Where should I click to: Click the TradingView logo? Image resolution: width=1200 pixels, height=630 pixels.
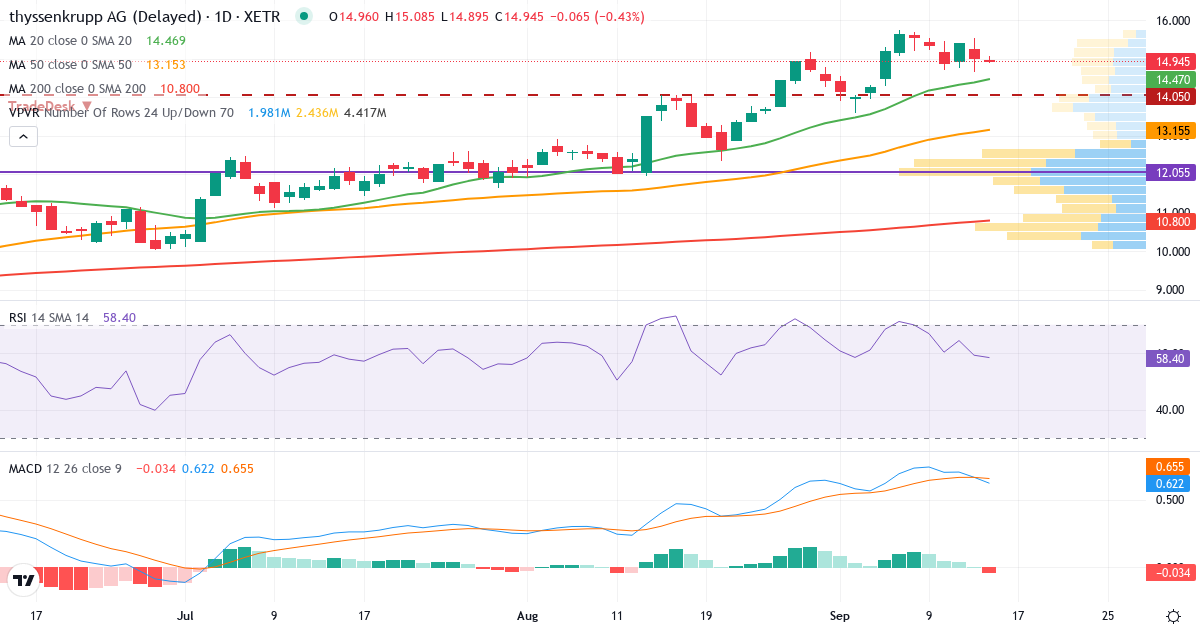click(25, 579)
